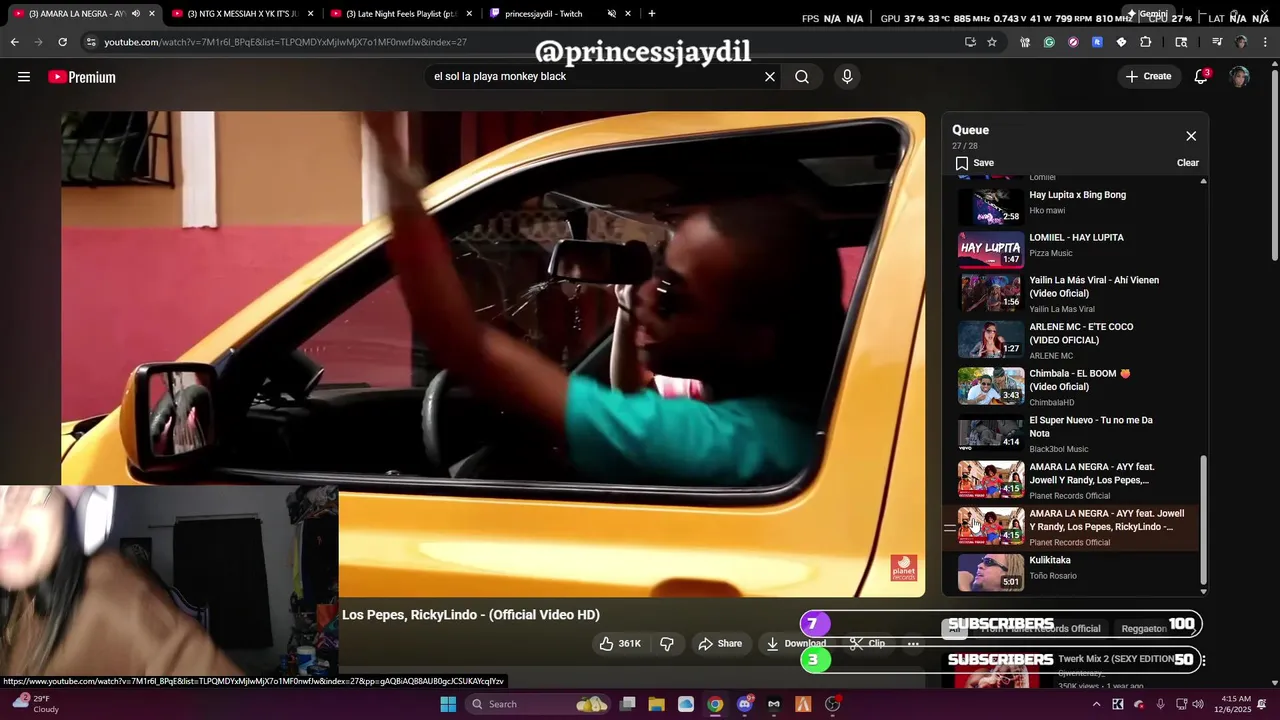
Task: Play Hay Lupita x Bing Bong
Action: click(x=1070, y=205)
